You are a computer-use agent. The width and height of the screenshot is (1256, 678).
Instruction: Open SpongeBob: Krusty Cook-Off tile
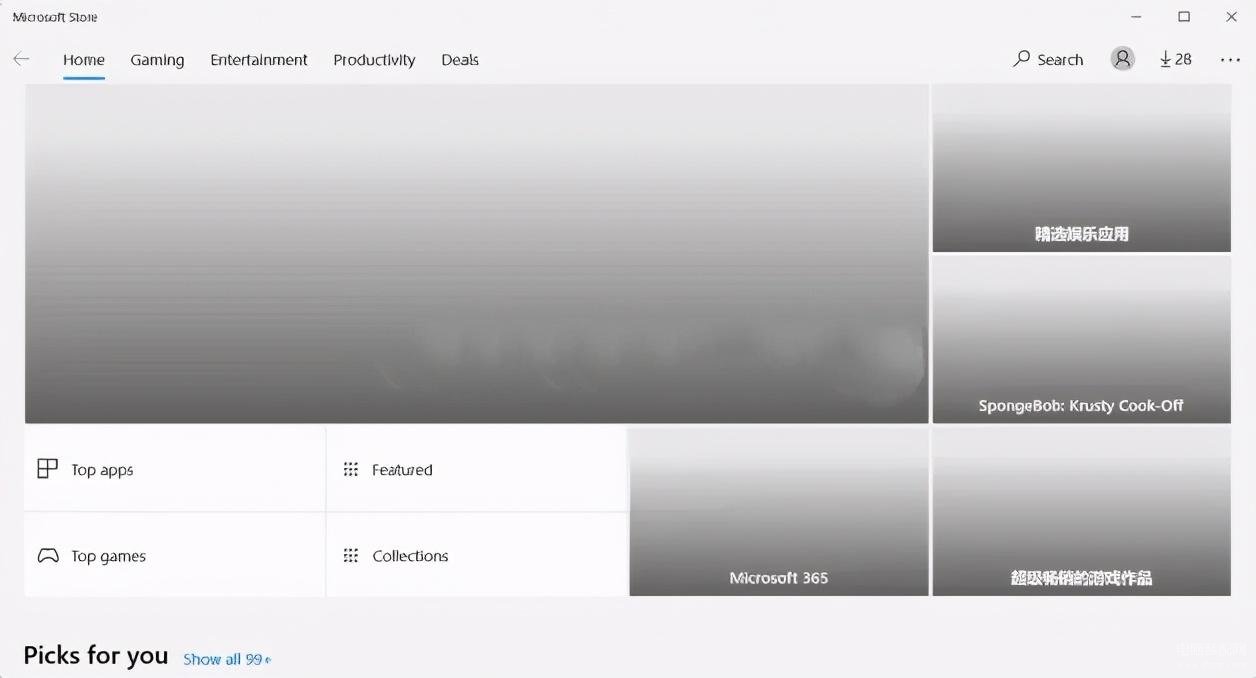point(1081,339)
